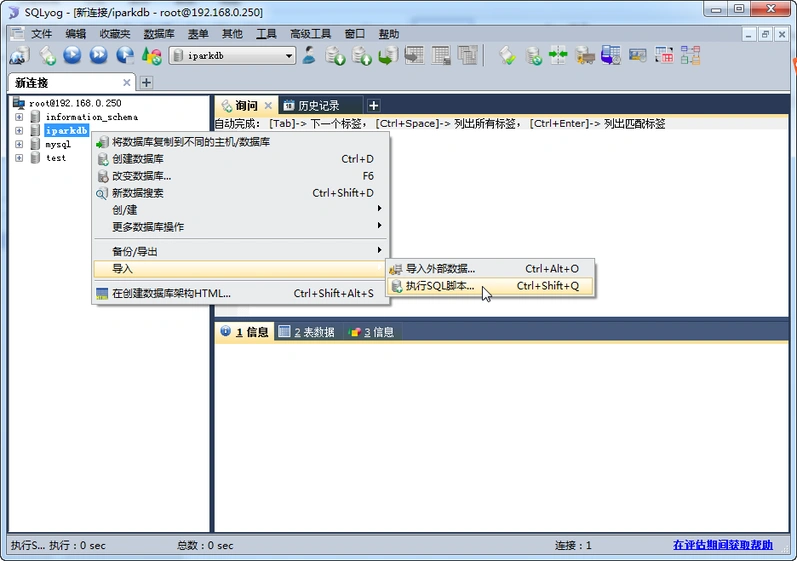797x561 pixels.
Task: Open the 帮助 menu
Action: 389,34
